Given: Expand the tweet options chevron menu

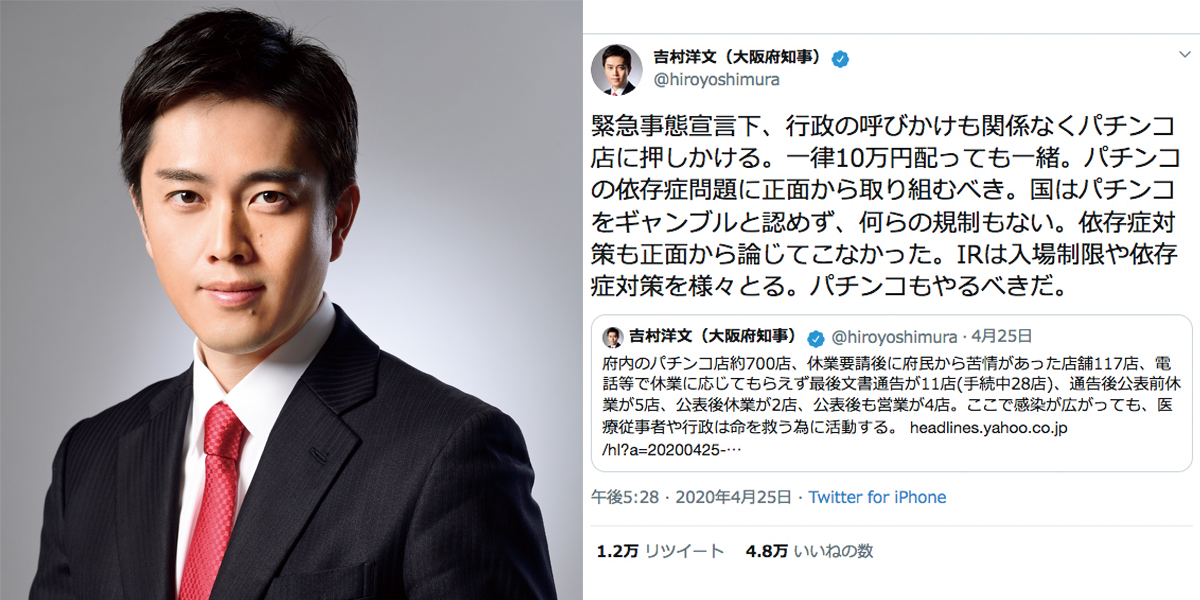Looking at the screenshot, I should point(1184,53).
